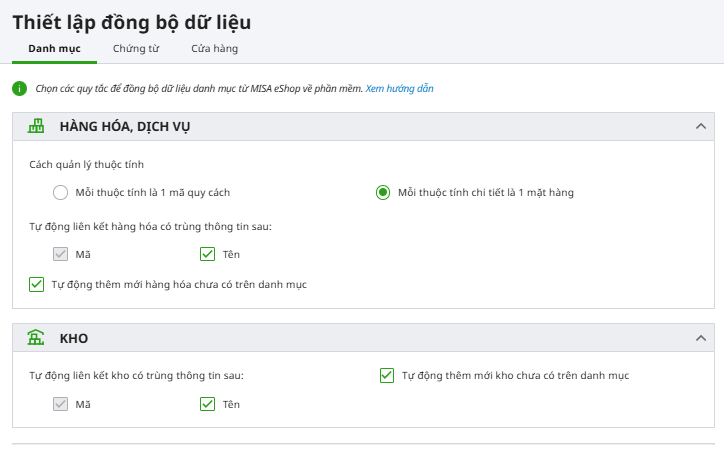Collapse the KHO section chevron

coord(700,338)
